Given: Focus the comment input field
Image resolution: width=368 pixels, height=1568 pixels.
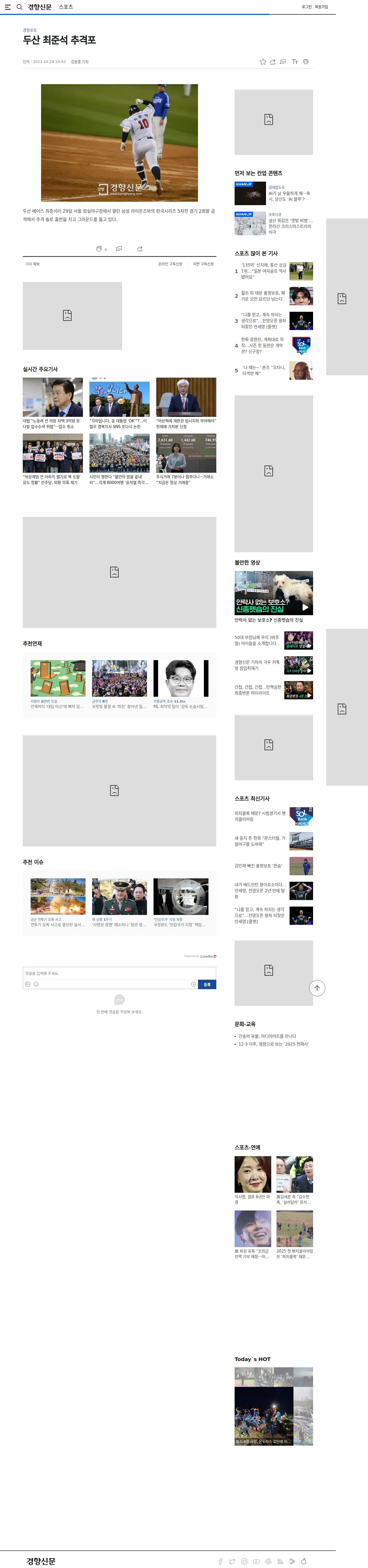Looking at the screenshot, I should tap(120, 973).
